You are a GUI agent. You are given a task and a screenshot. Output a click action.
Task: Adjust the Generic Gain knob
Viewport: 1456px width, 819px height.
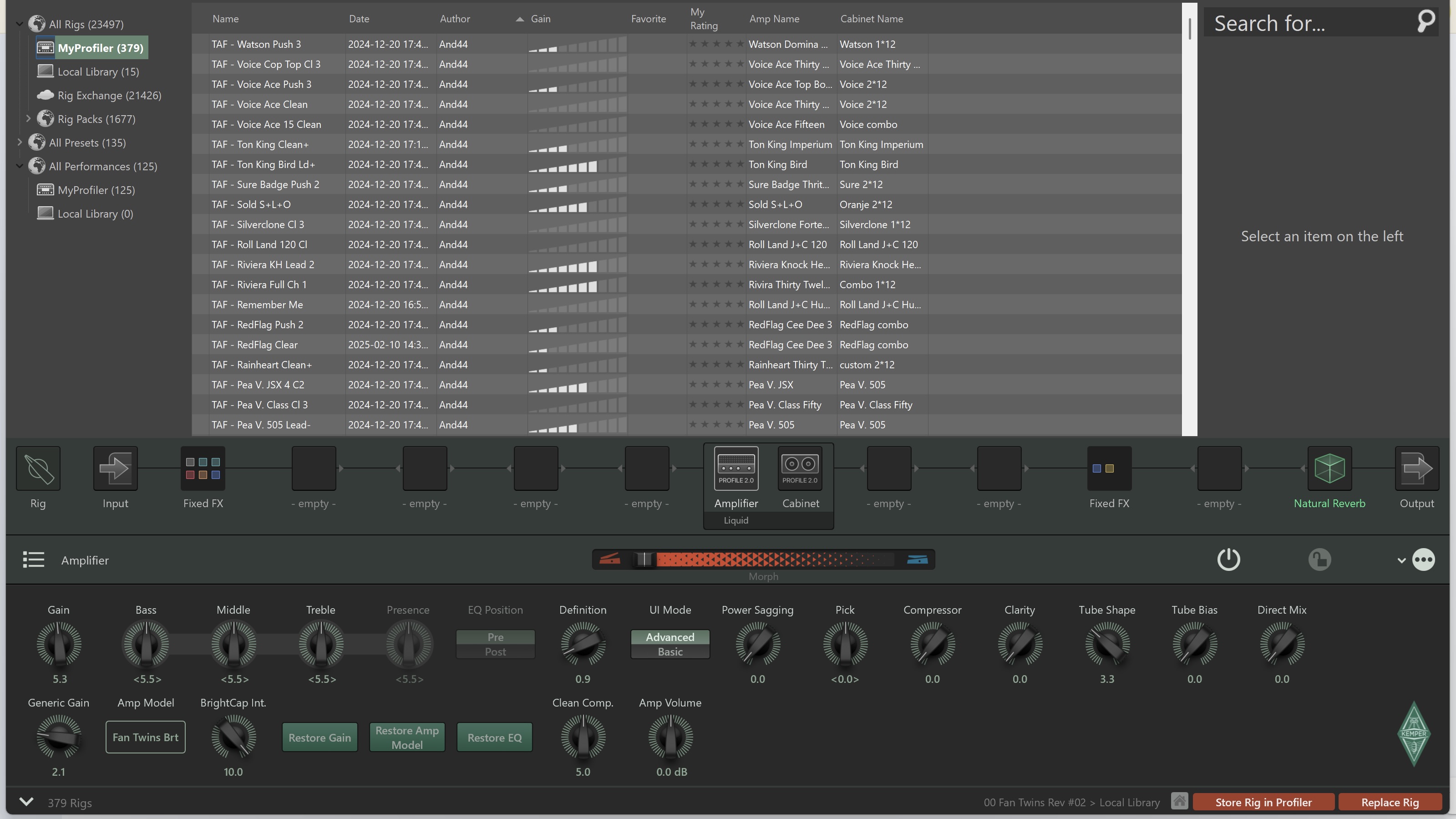[x=59, y=737]
